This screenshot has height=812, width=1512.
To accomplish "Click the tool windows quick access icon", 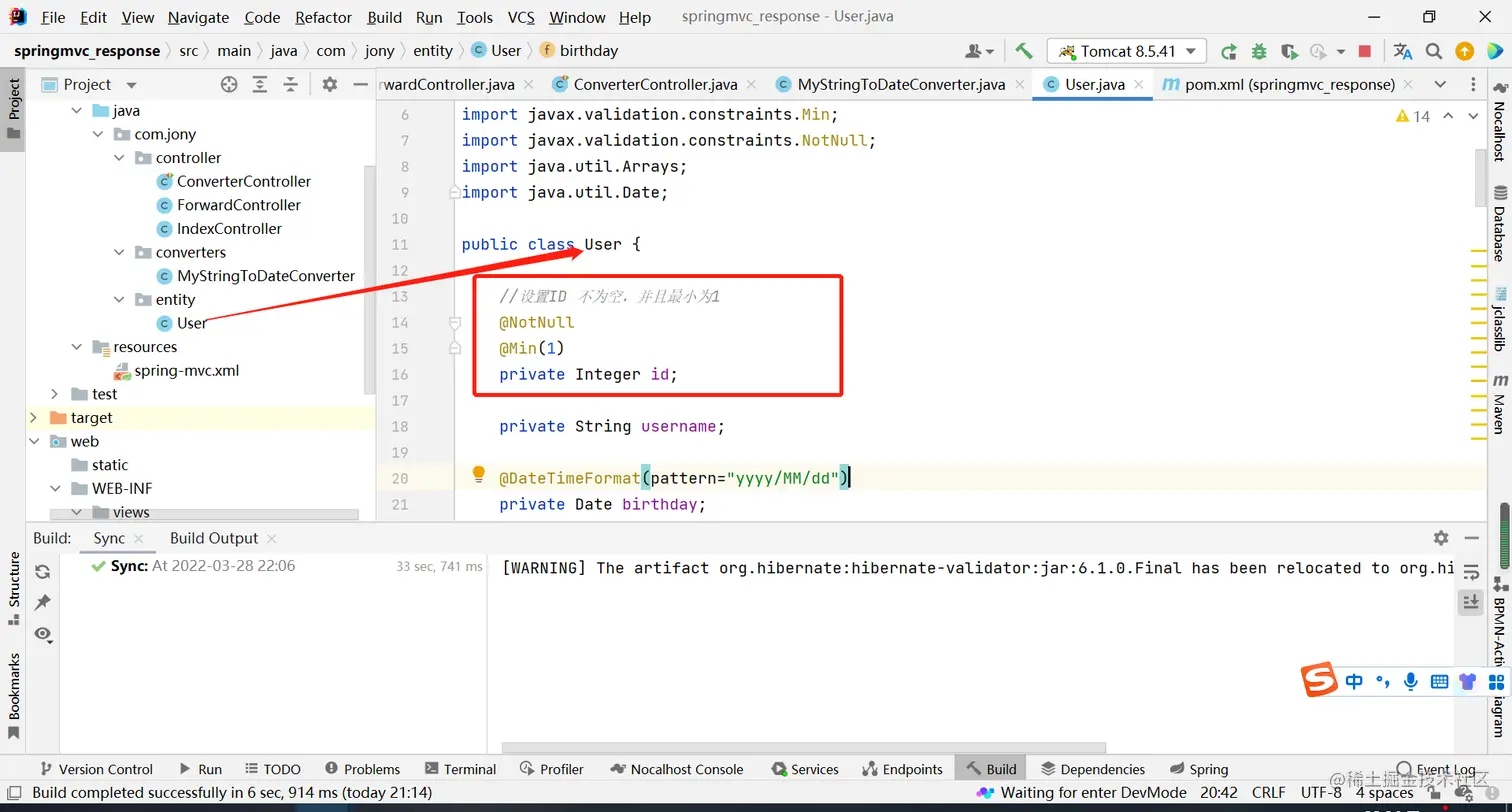I will [x=13, y=794].
